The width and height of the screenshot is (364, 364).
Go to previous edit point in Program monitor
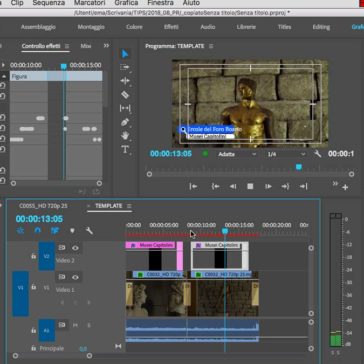[x=193, y=187]
